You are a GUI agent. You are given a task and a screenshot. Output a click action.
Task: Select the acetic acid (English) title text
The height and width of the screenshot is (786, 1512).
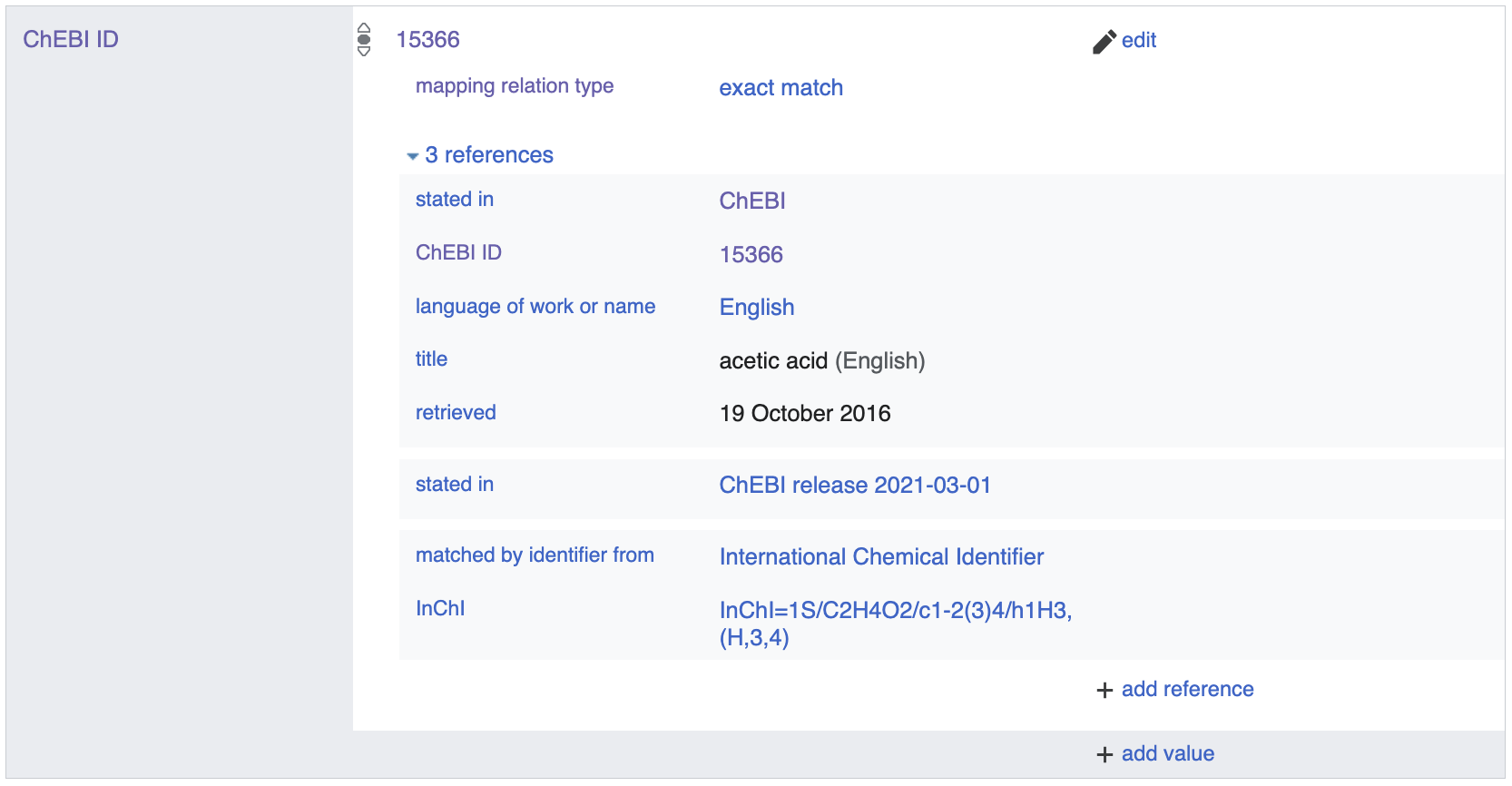(822, 361)
